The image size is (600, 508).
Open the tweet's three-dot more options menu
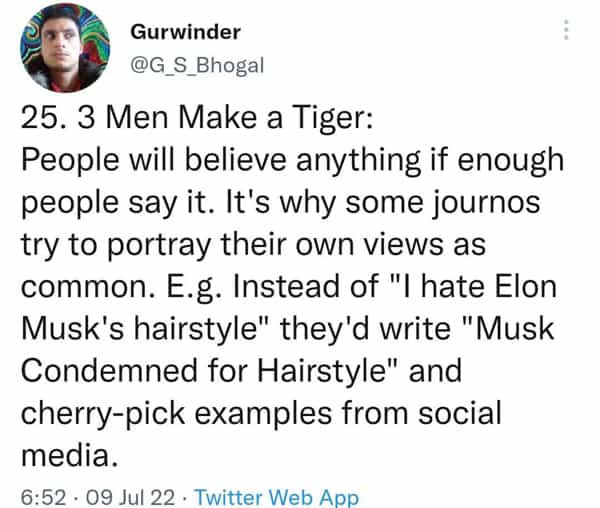(x=567, y=31)
